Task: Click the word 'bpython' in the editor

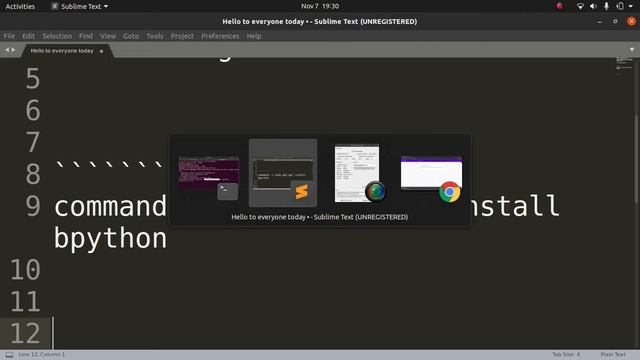Action: (x=110, y=239)
